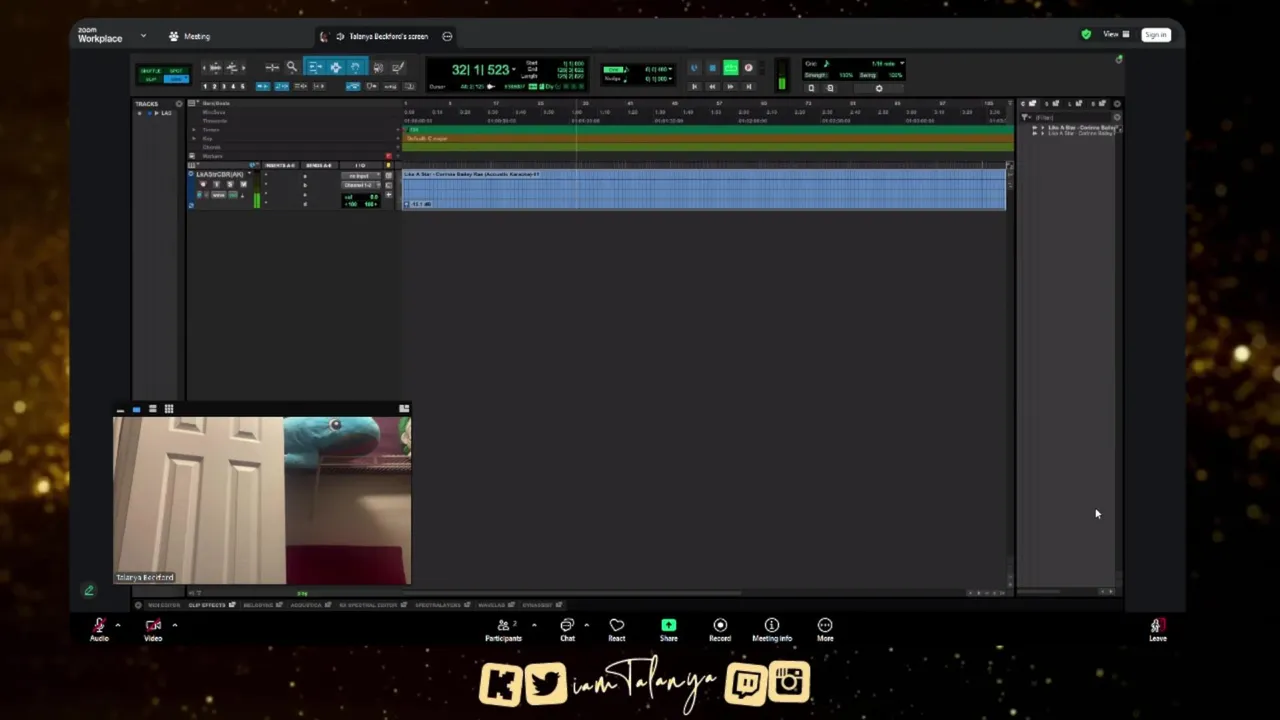Screen dimensions: 1280x720
Task: Switch to Zoom Meeting tab
Action: [190, 36]
